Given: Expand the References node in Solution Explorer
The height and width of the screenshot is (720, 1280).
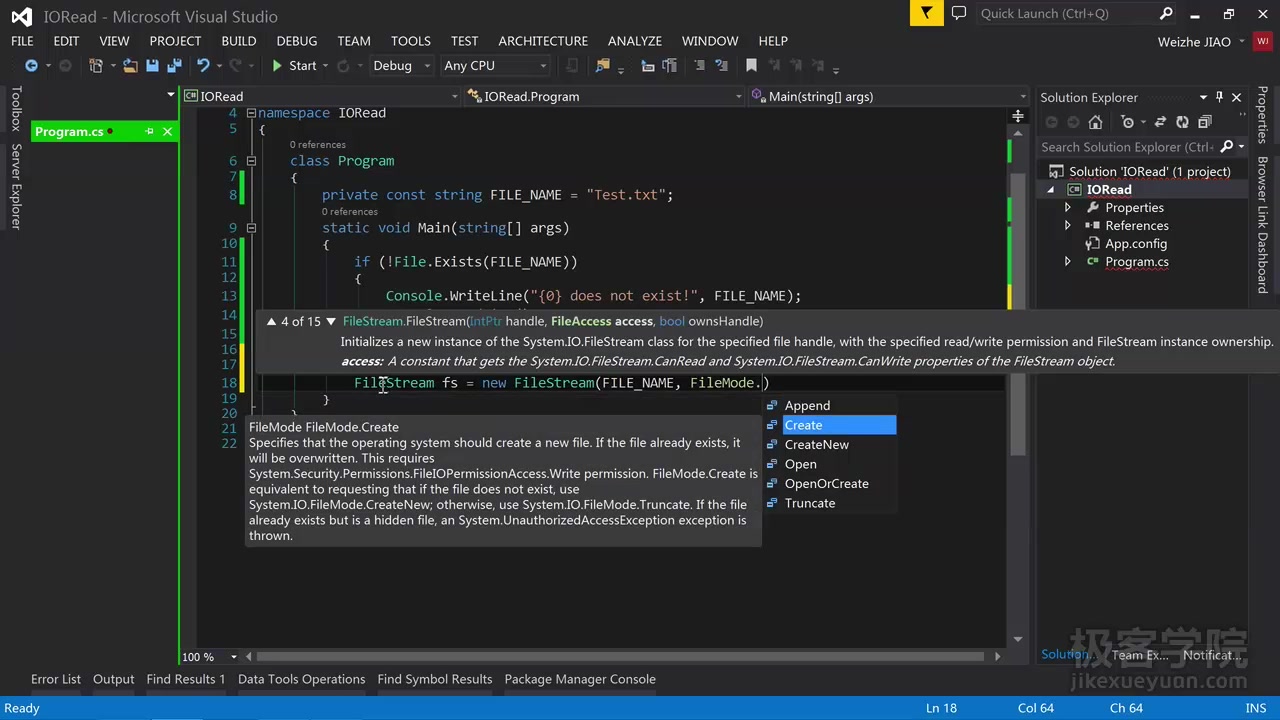Looking at the screenshot, I should coord(1068,226).
